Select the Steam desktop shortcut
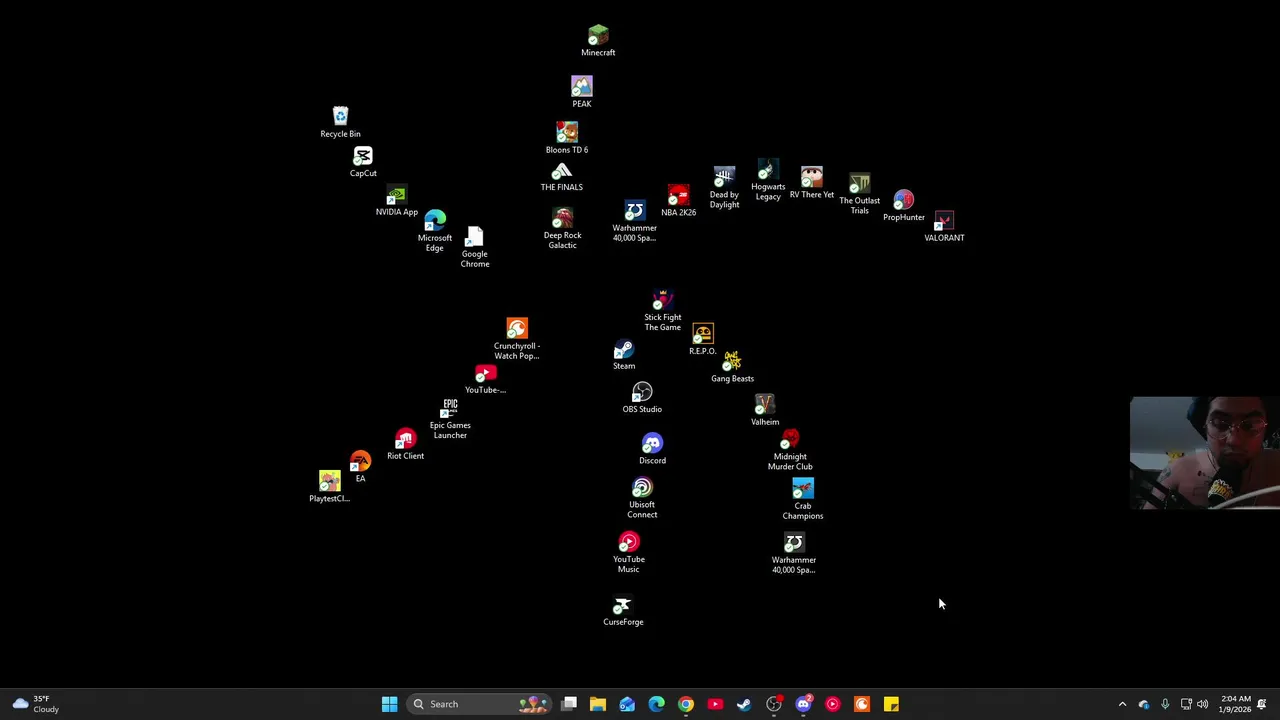This screenshot has width=1280, height=720. coord(624,355)
